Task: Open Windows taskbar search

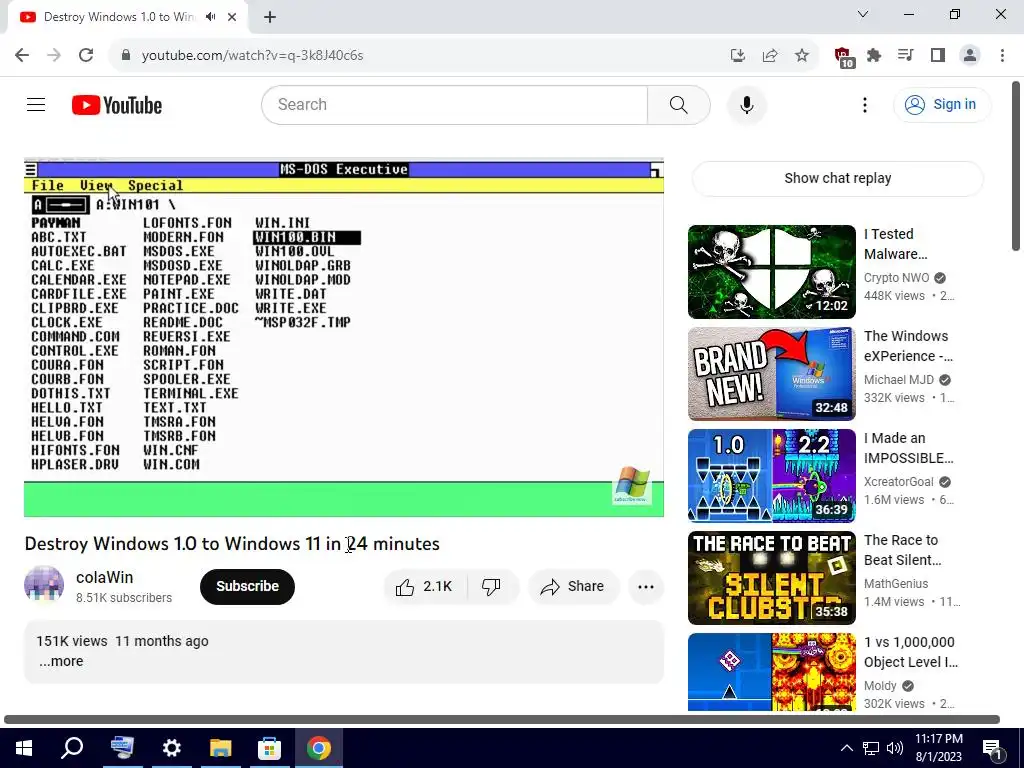Action: point(72,748)
